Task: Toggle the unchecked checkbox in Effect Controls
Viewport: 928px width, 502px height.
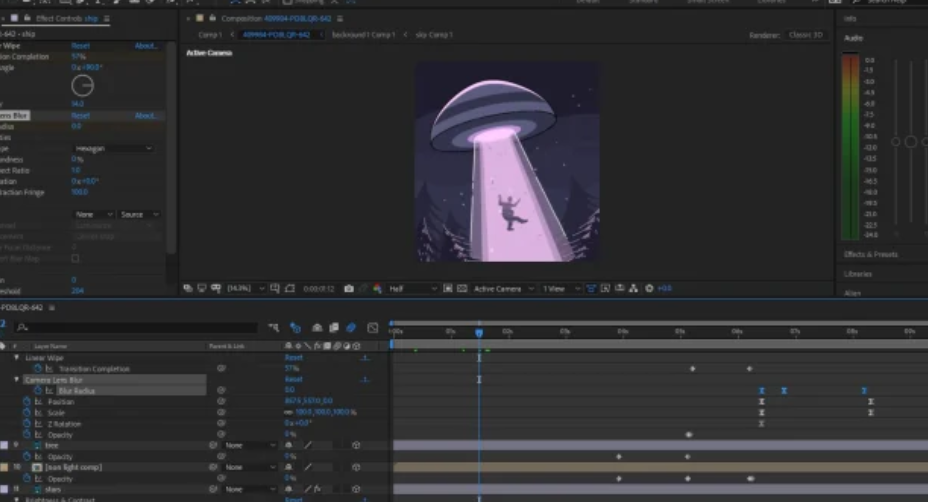Action: point(75,258)
